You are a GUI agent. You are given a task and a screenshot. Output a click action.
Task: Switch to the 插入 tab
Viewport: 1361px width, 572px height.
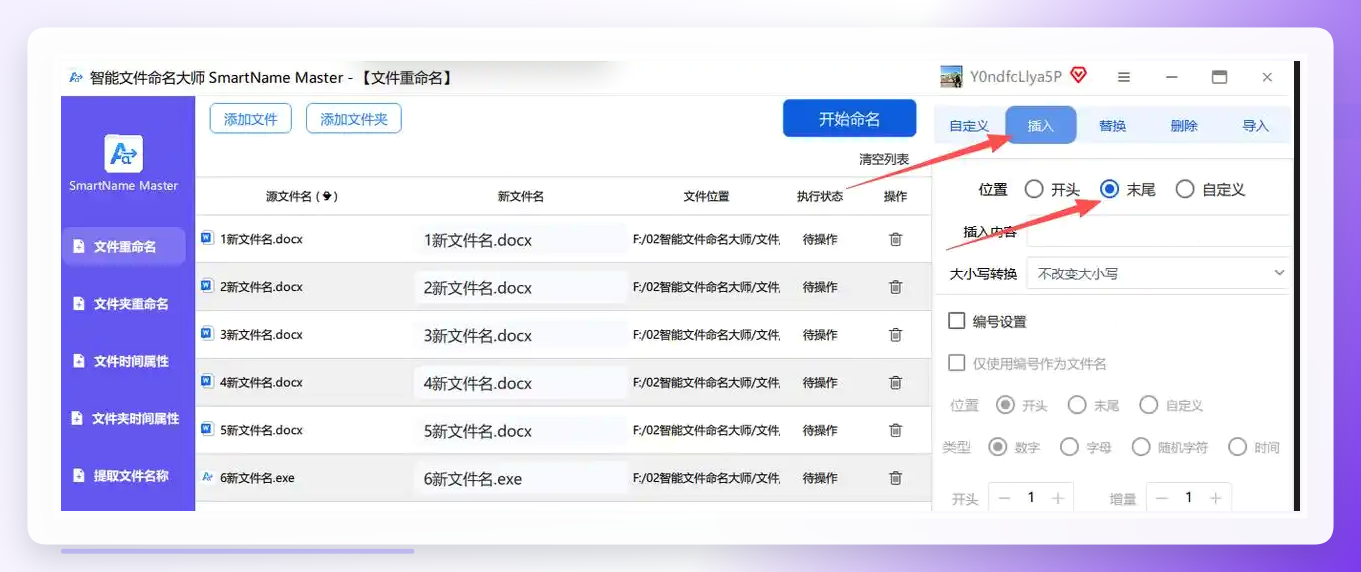click(1041, 126)
